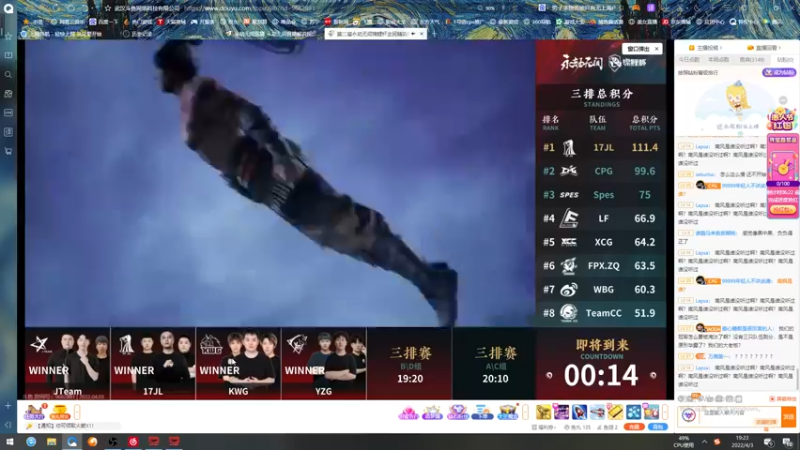This screenshot has width=800, height=450.
Task: Collapse the floating widget with the gray minus icon
Action: coord(783,100)
